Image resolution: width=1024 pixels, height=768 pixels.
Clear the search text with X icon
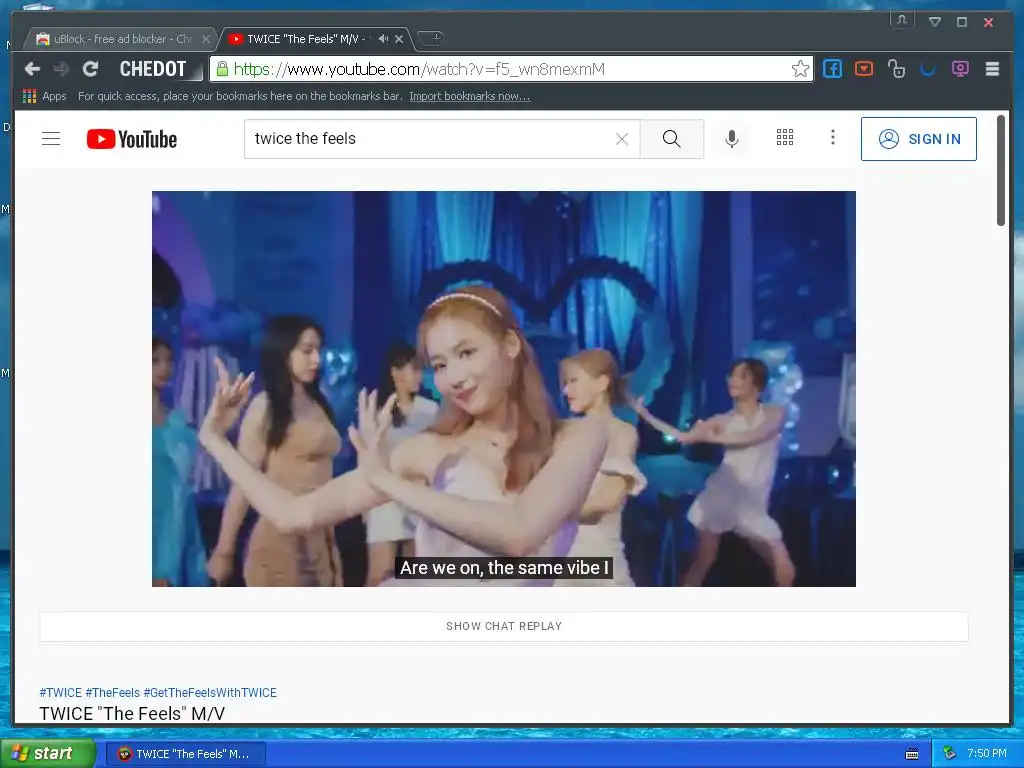[622, 138]
